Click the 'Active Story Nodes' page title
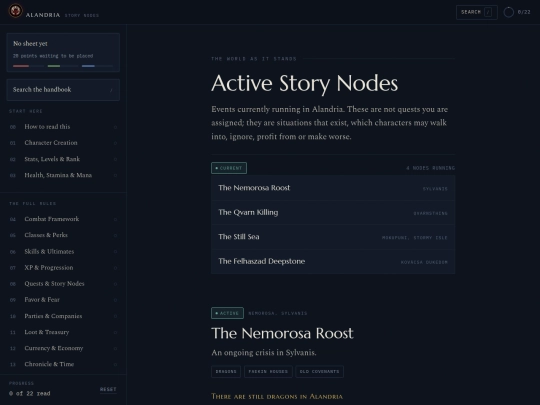 click(304, 84)
